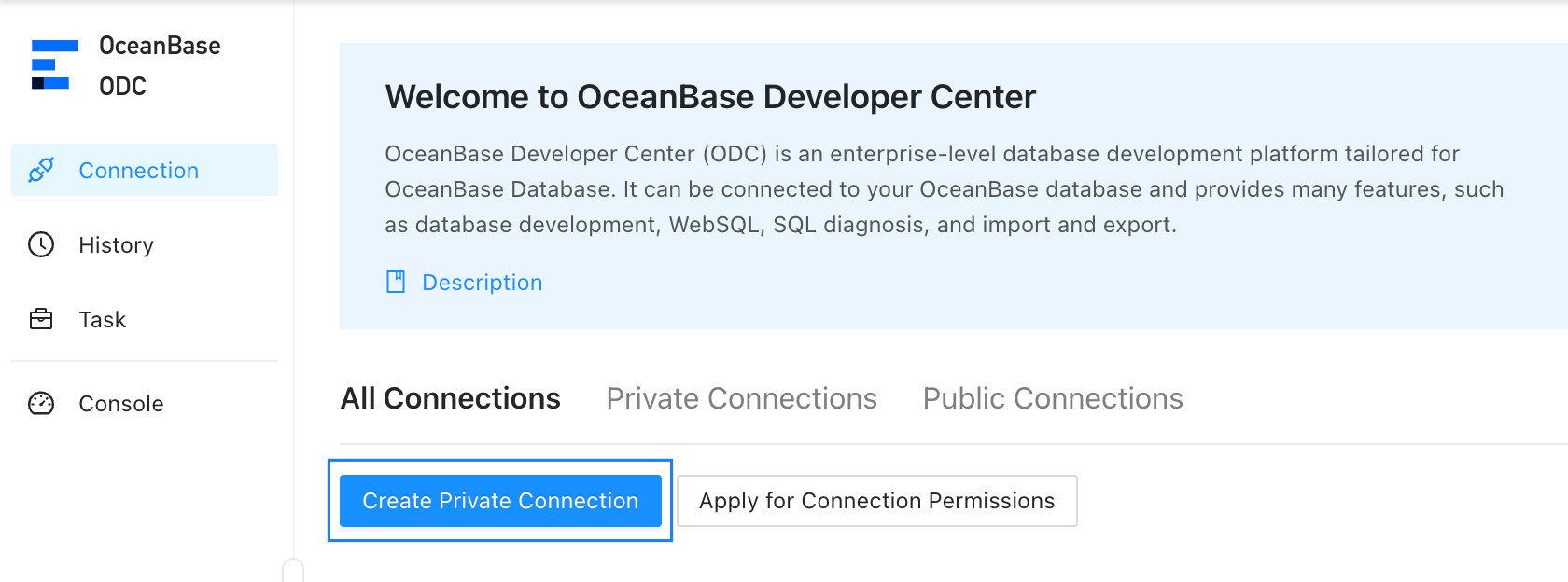
Task: Click the Console dashboard gauge icon
Action: pyautogui.click(x=41, y=403)
